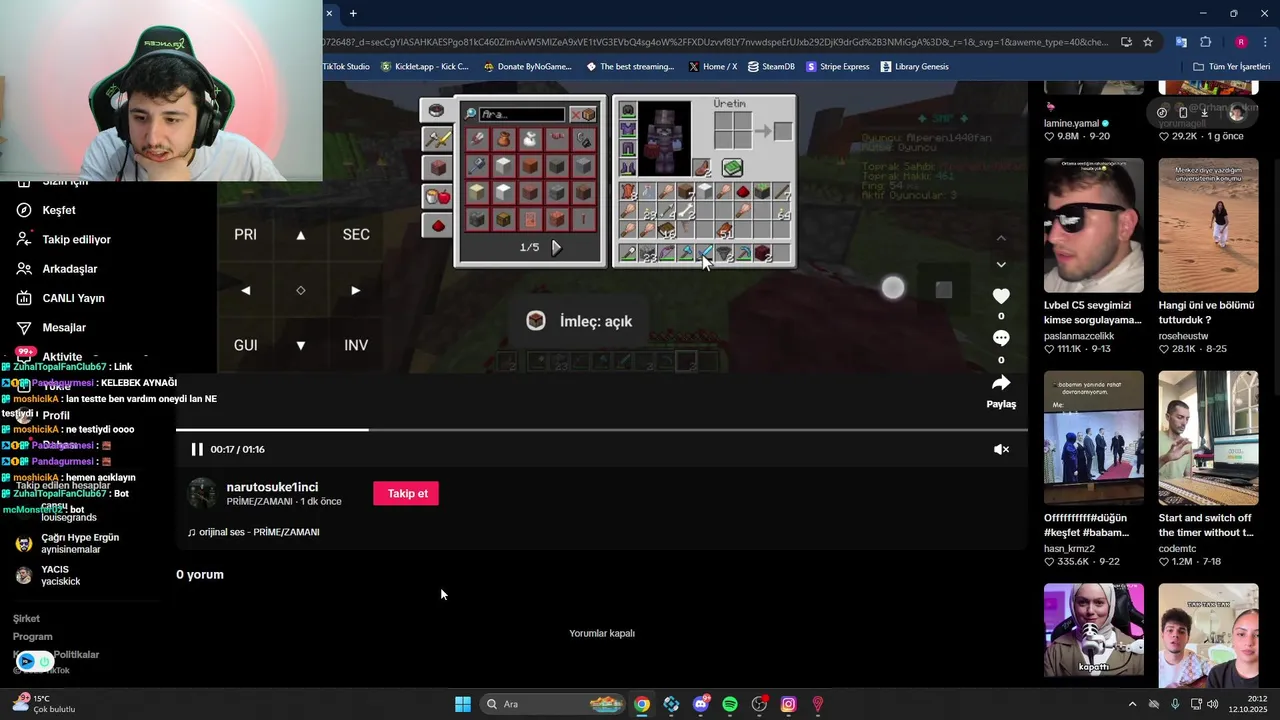
Task: Open followed account YACIS yaciskick
Action: pyautogui.click(x=48, y=575)
